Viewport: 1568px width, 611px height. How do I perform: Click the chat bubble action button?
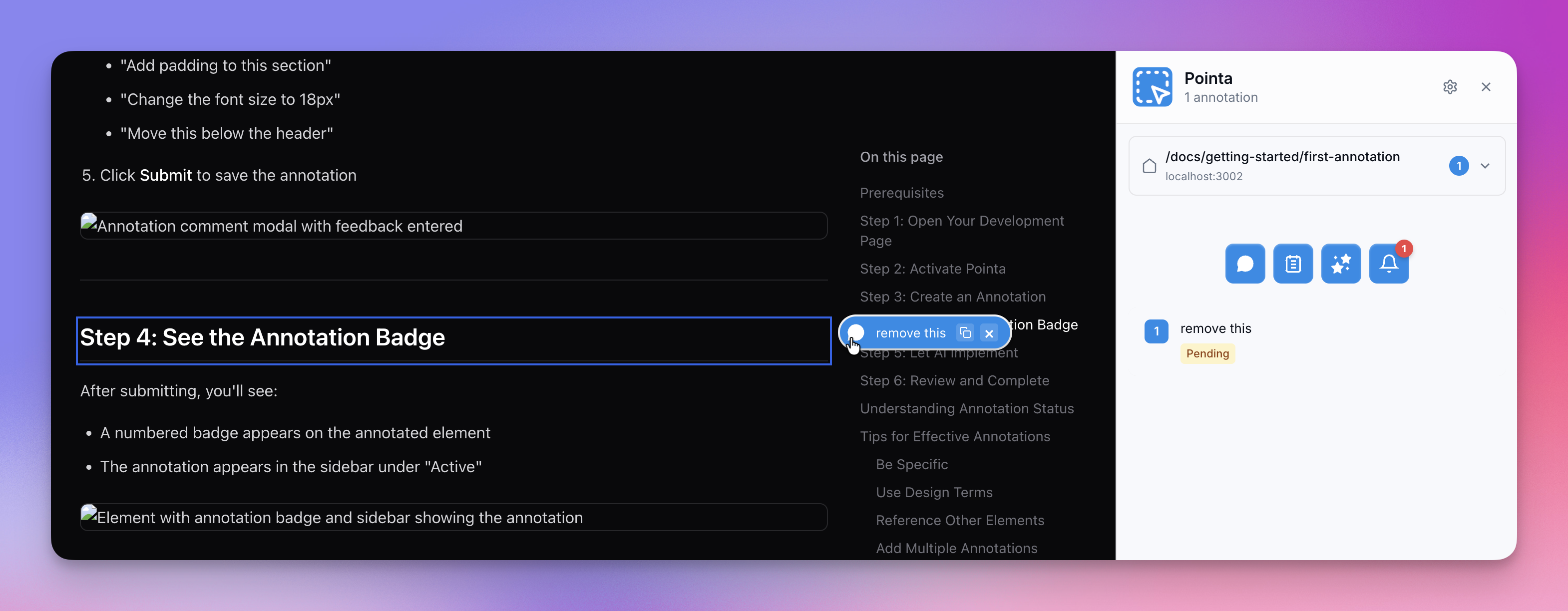pos(1244,264)
